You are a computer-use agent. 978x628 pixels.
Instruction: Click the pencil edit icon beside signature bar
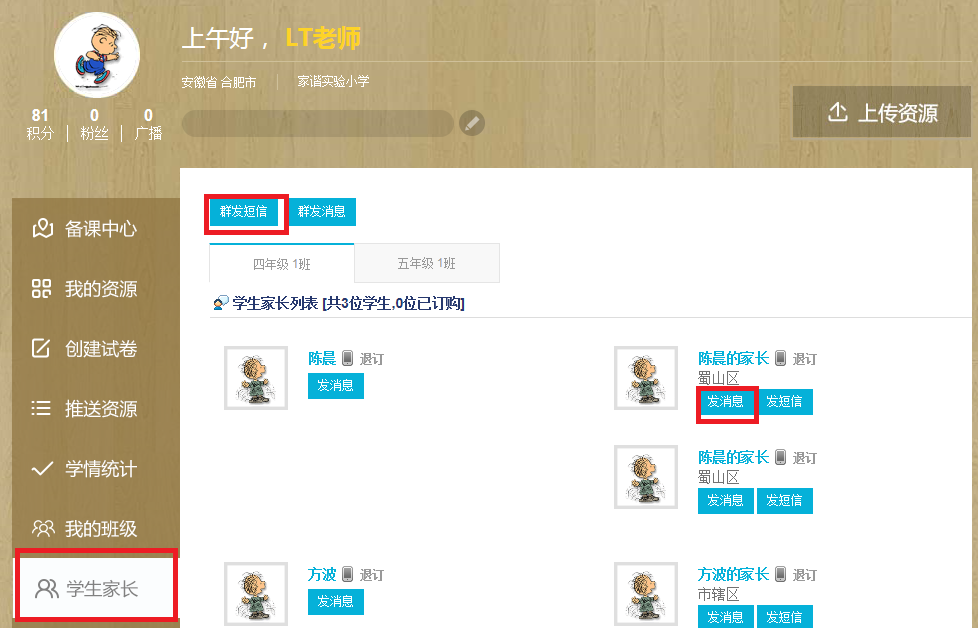[472, 123]
